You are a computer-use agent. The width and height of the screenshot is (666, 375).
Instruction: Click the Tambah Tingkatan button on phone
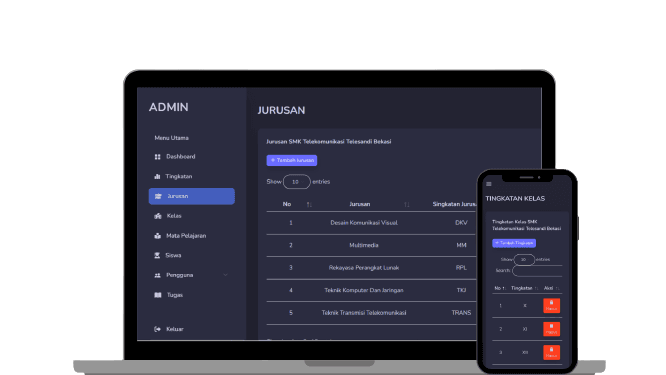[x=514, y=243]
